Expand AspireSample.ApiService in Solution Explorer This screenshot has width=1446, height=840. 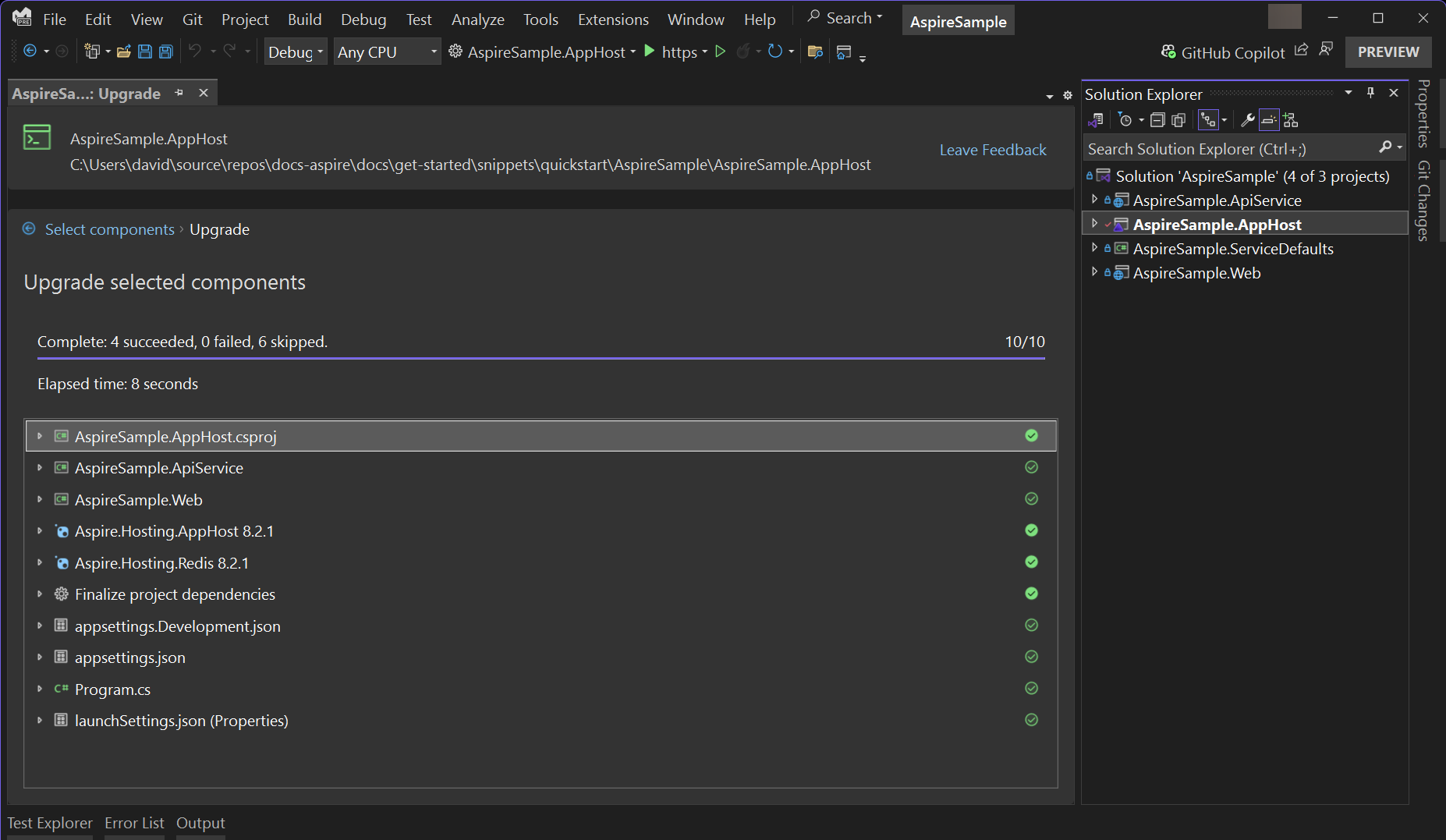pyautogui.click(x=1094, y=200)
